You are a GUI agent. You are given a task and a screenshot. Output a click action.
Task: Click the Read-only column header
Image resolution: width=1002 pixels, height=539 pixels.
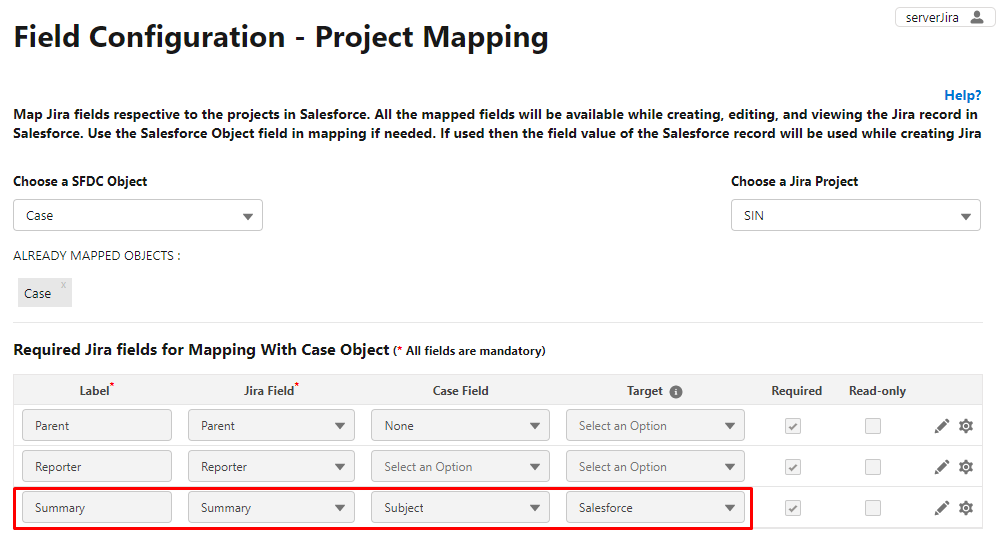877,391
